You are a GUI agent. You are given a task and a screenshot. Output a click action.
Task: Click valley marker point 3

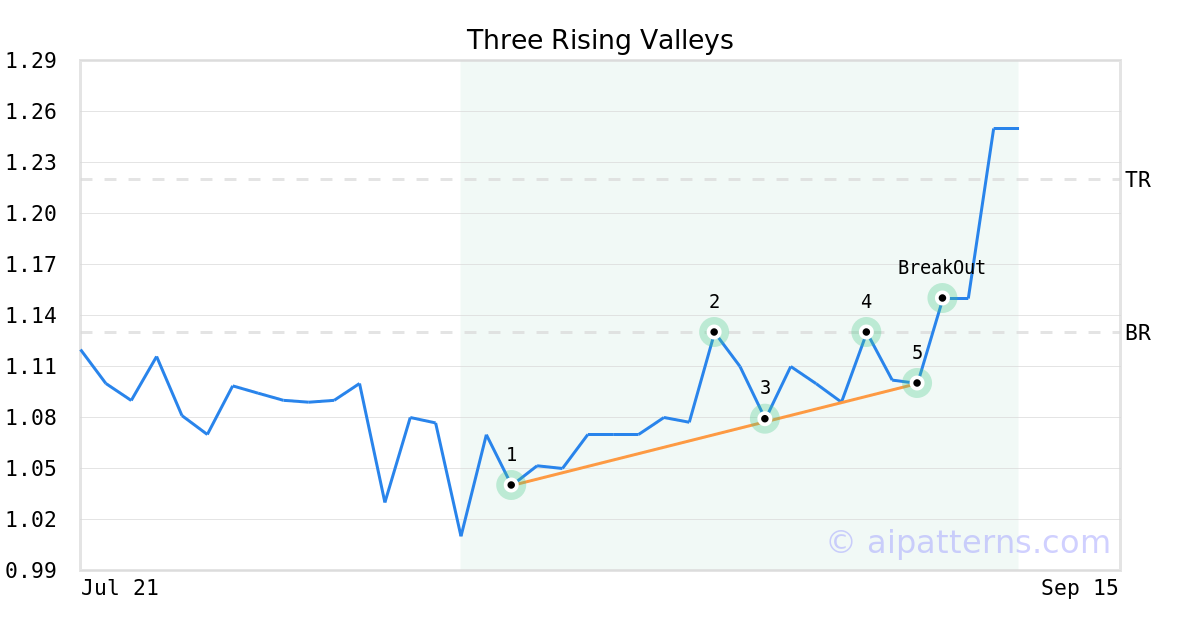(x=765, y=418)
